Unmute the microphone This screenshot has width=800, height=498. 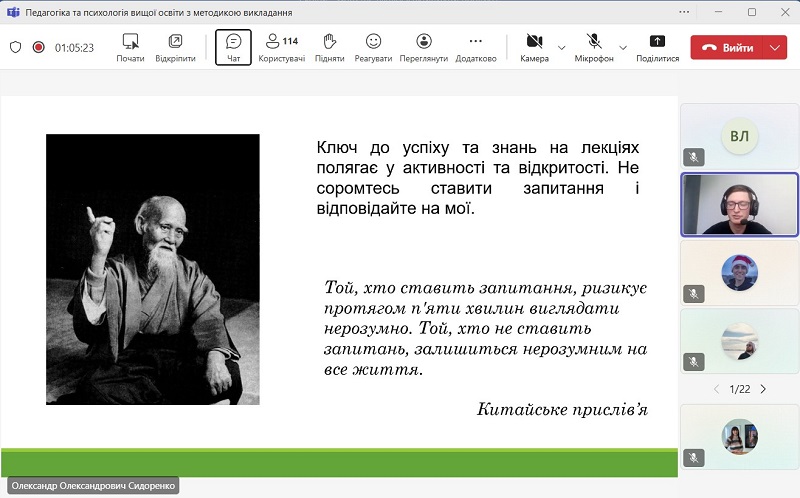[x=594, y=47]
